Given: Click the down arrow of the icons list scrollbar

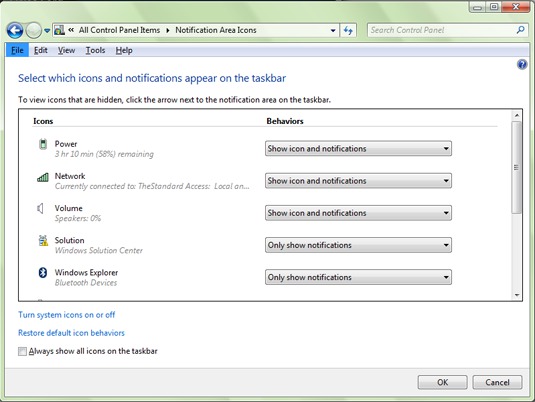Looking at the screenshot, I should pyautogui.click(x=517, y=295).
